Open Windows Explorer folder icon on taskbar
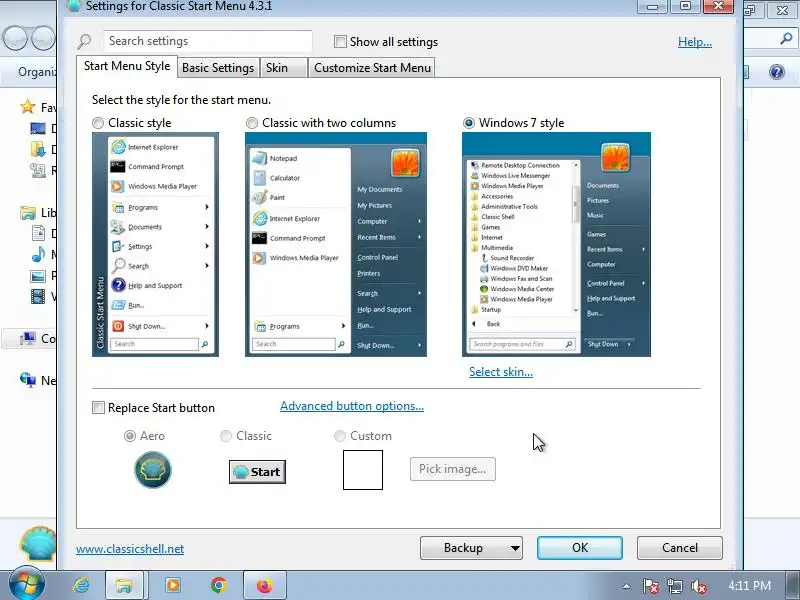The width and height of the screenshot is (800, 600). pyautogui.click(x=124, y=585)
